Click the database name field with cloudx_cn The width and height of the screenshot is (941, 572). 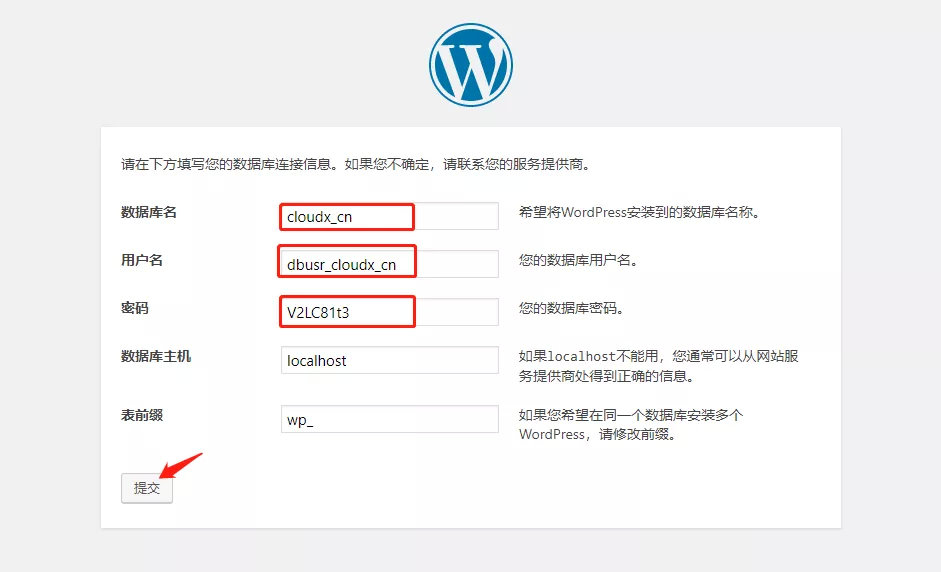tap(389, 216)
